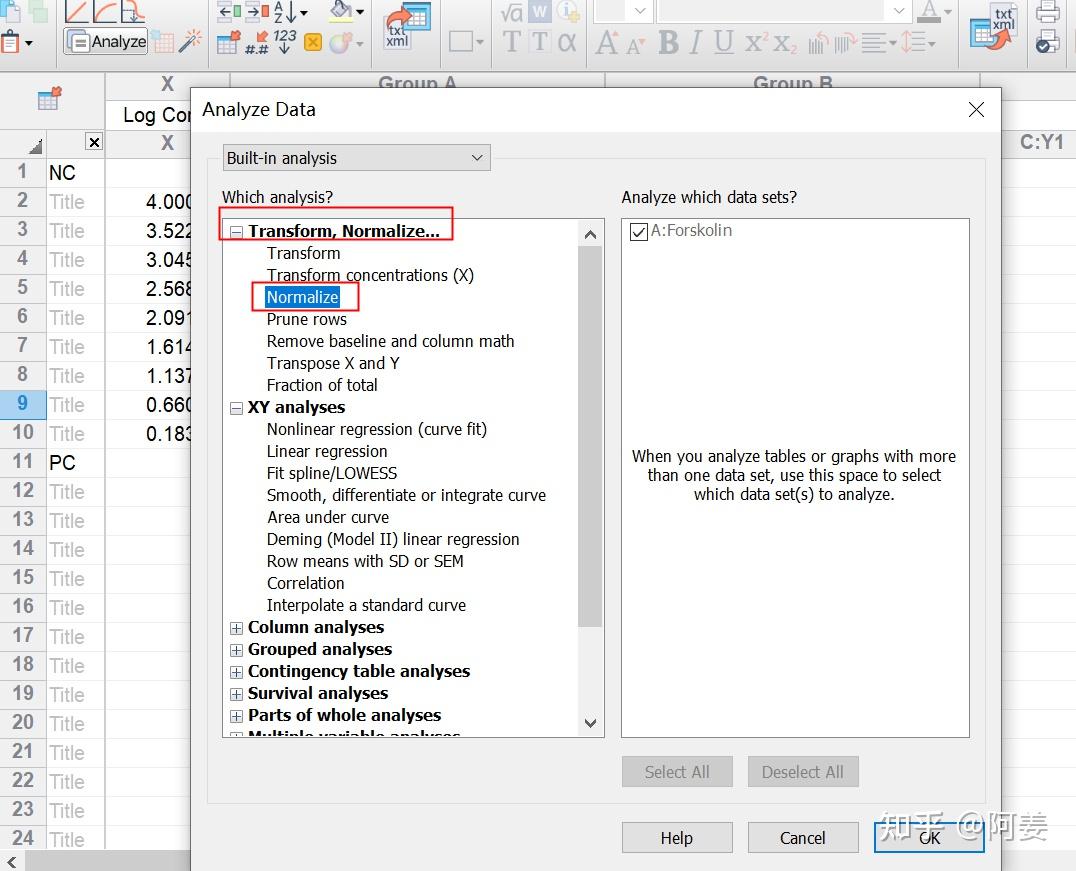Click the magic wand icon

tap(190, 41)
